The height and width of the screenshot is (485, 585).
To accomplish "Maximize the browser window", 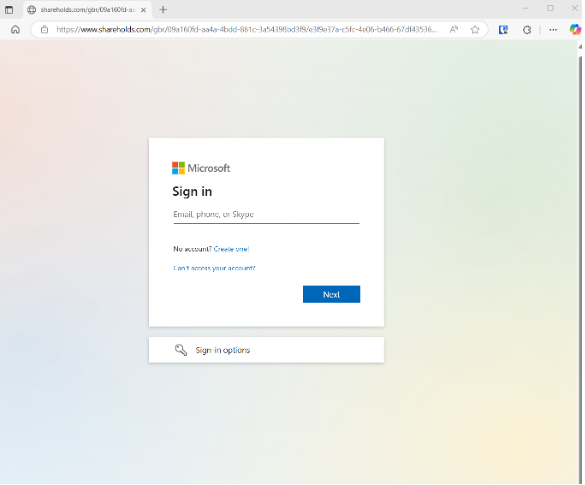I will click(550, 8).
